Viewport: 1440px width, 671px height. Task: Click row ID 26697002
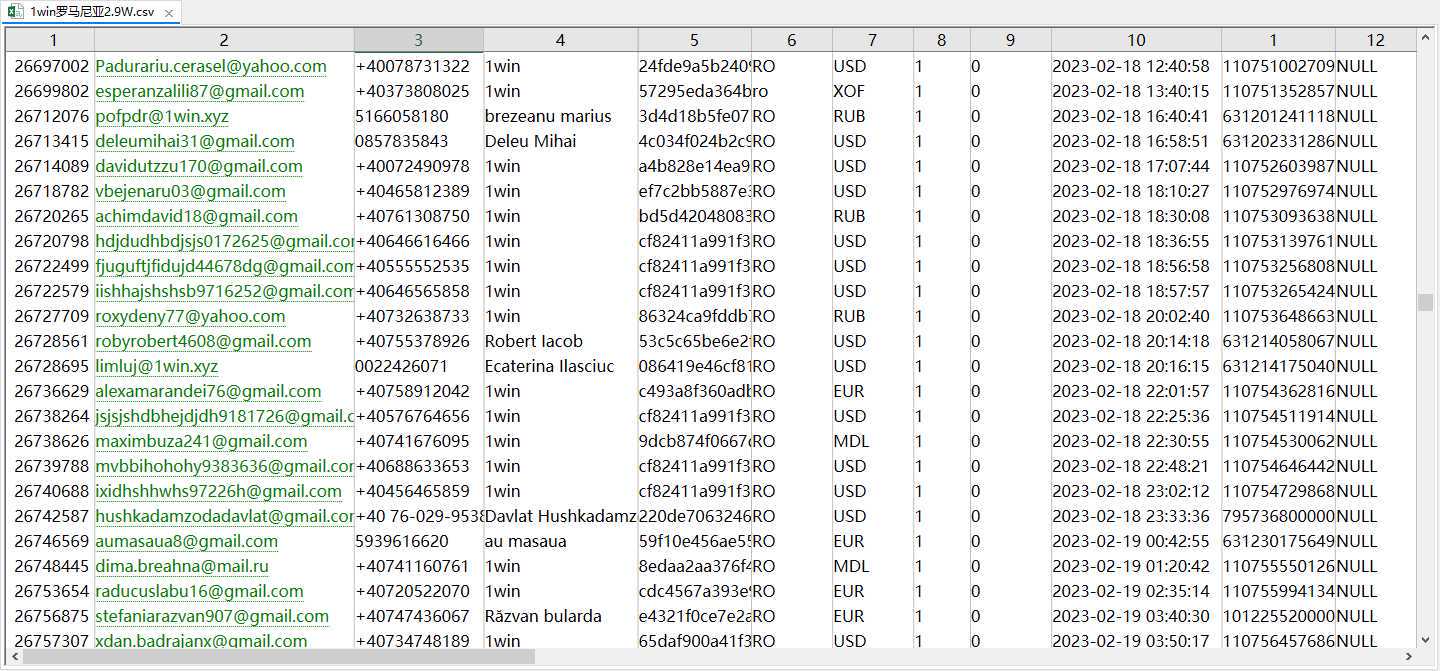pos(51,66)
